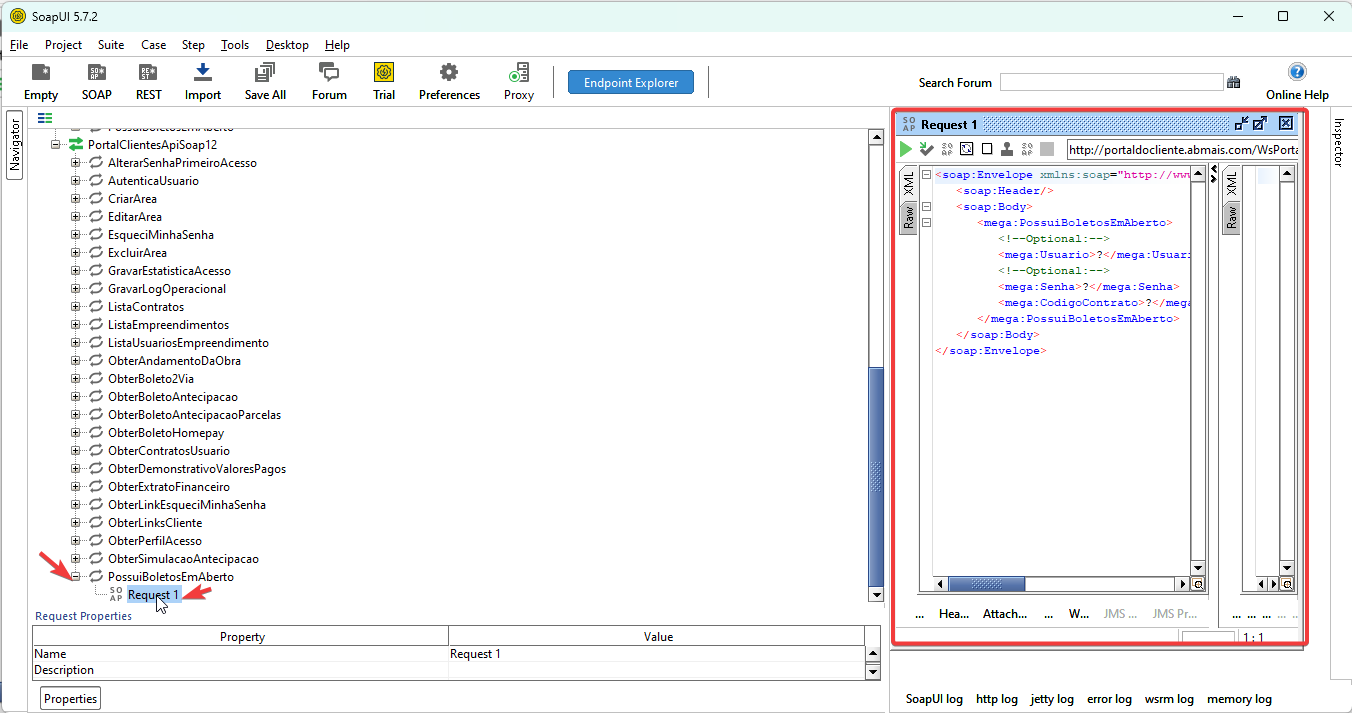Expand the AlterarSenhaPrimeiroAcesso node

click(x=75, y=163)
